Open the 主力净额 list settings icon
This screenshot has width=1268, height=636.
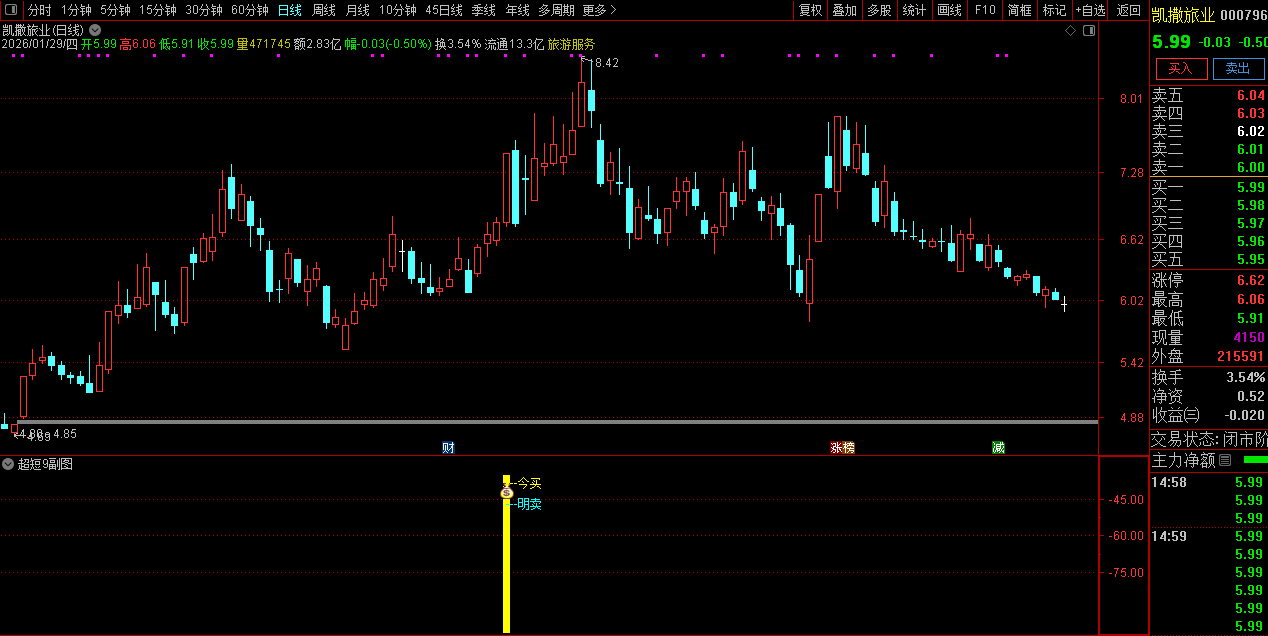(x=1225, y=460)
